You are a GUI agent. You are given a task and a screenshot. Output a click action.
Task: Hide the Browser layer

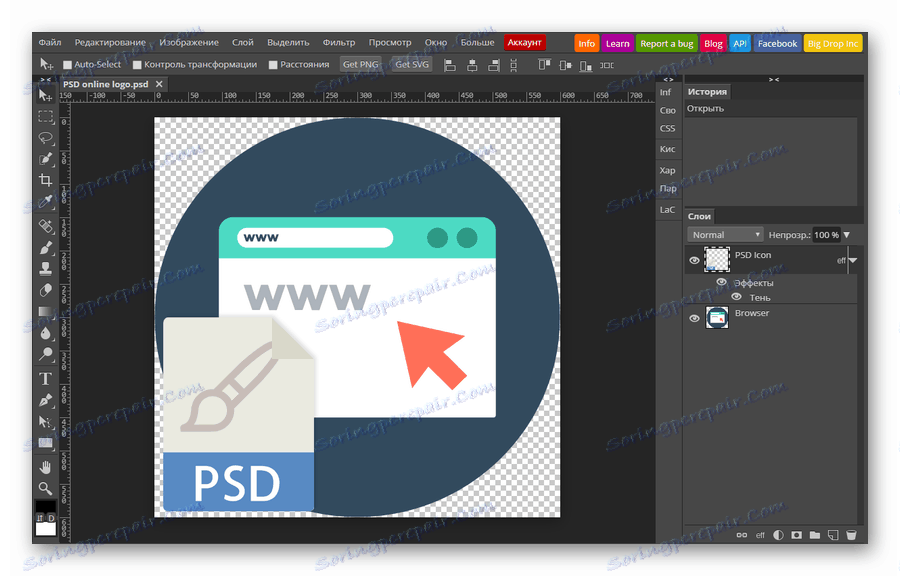point(694,318)
